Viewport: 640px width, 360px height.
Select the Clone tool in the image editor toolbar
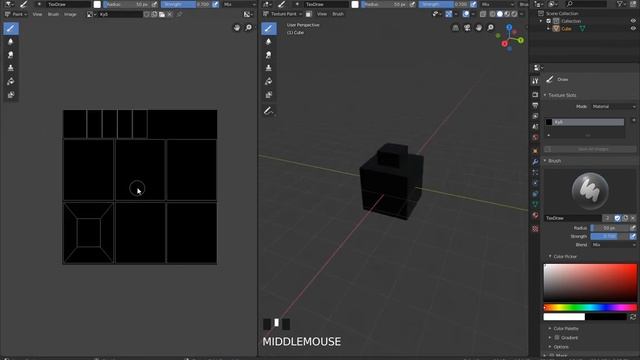coord(11,68)
